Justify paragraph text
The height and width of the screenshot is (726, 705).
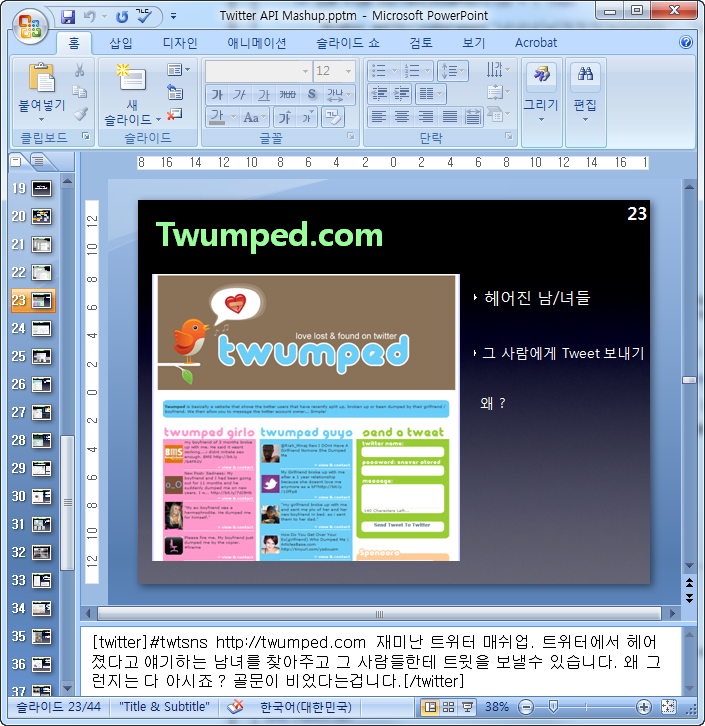[449, 117]
